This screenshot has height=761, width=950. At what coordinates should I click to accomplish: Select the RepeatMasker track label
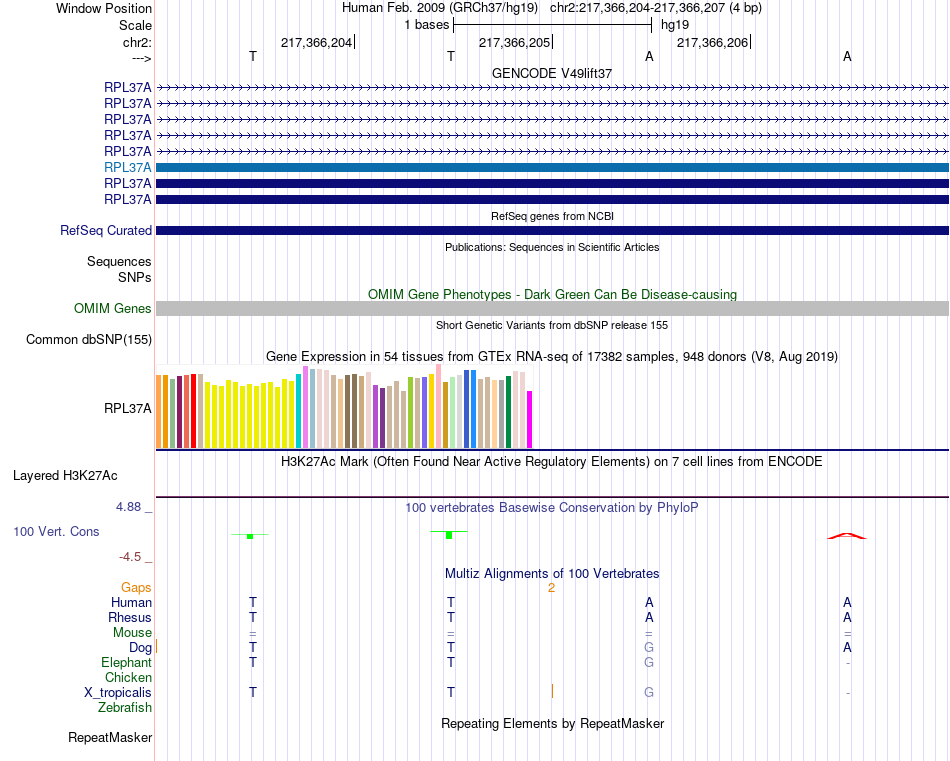click(110, 737)
